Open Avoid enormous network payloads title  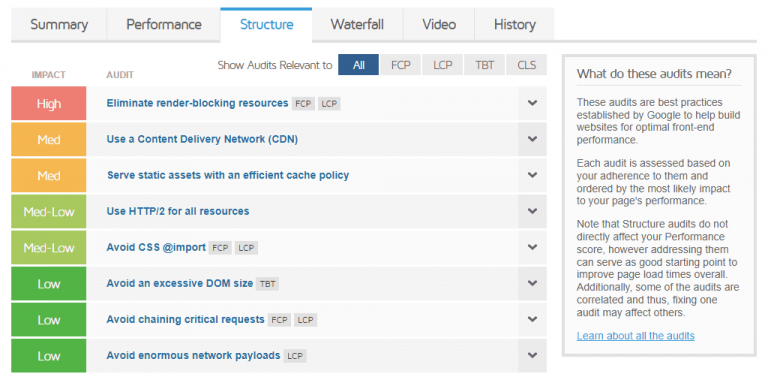[x=193, y=355]
